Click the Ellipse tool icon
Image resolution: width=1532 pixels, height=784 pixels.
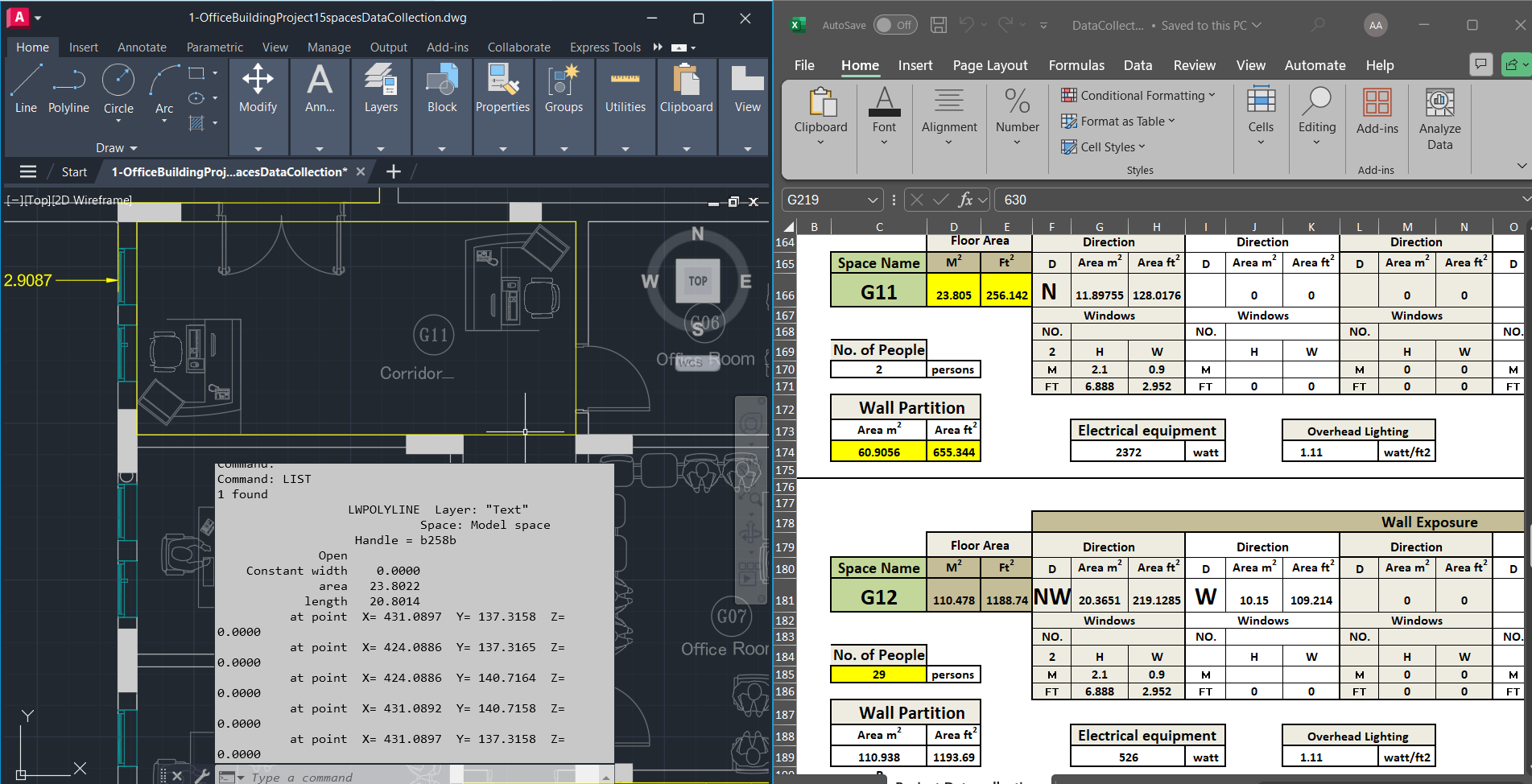click(196, 98)
